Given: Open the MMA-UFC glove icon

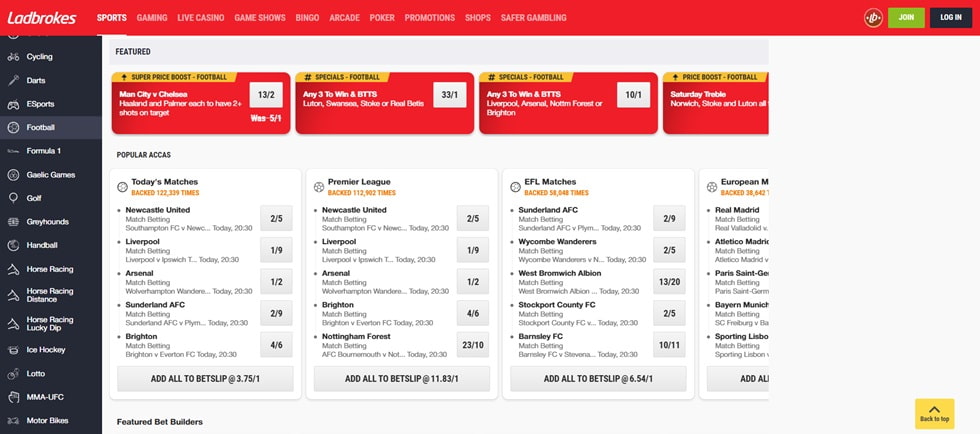Looking at the screenshot, I should [13, 397].
